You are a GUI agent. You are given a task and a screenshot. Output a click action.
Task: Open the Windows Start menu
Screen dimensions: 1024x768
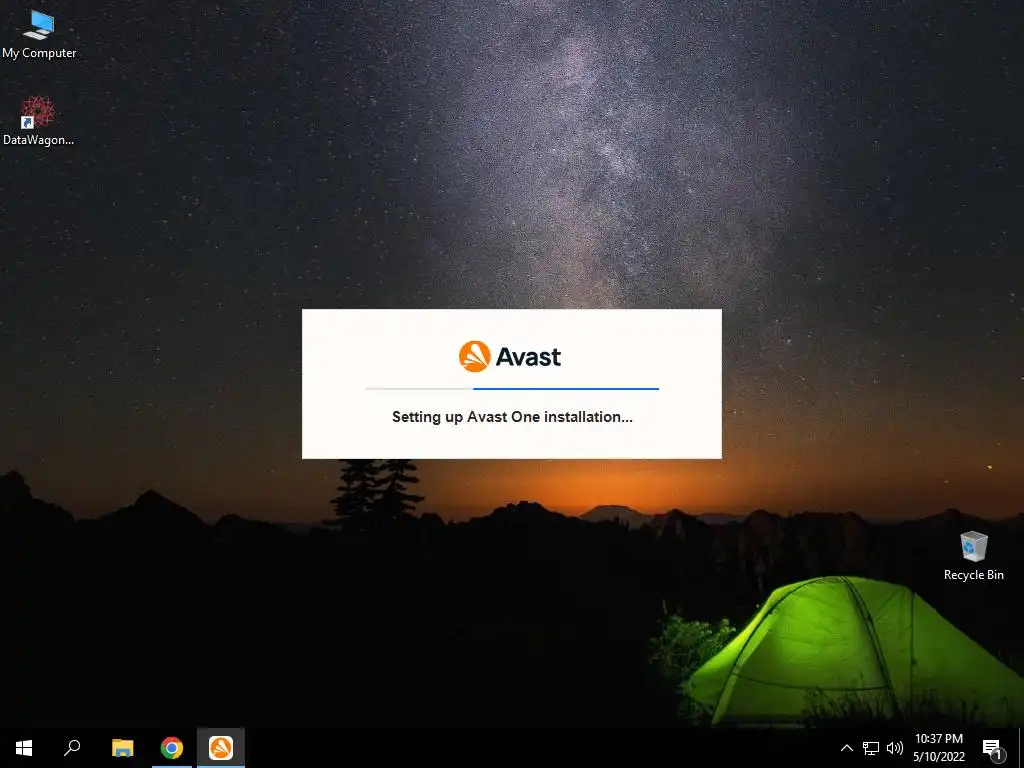24,748
